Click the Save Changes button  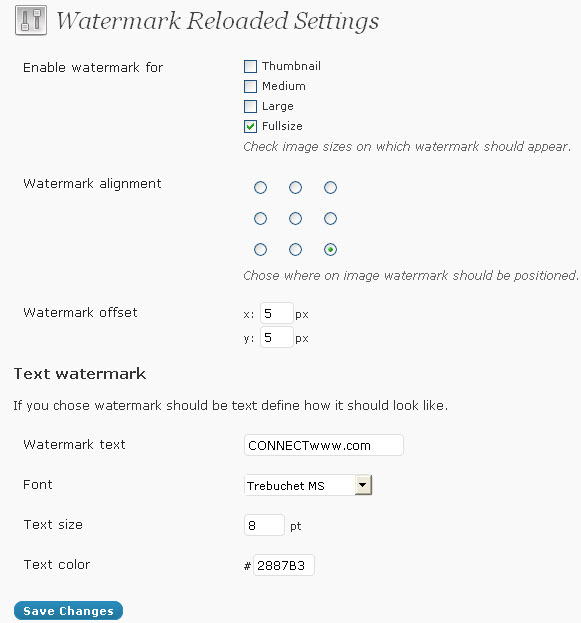pos(68,611)
